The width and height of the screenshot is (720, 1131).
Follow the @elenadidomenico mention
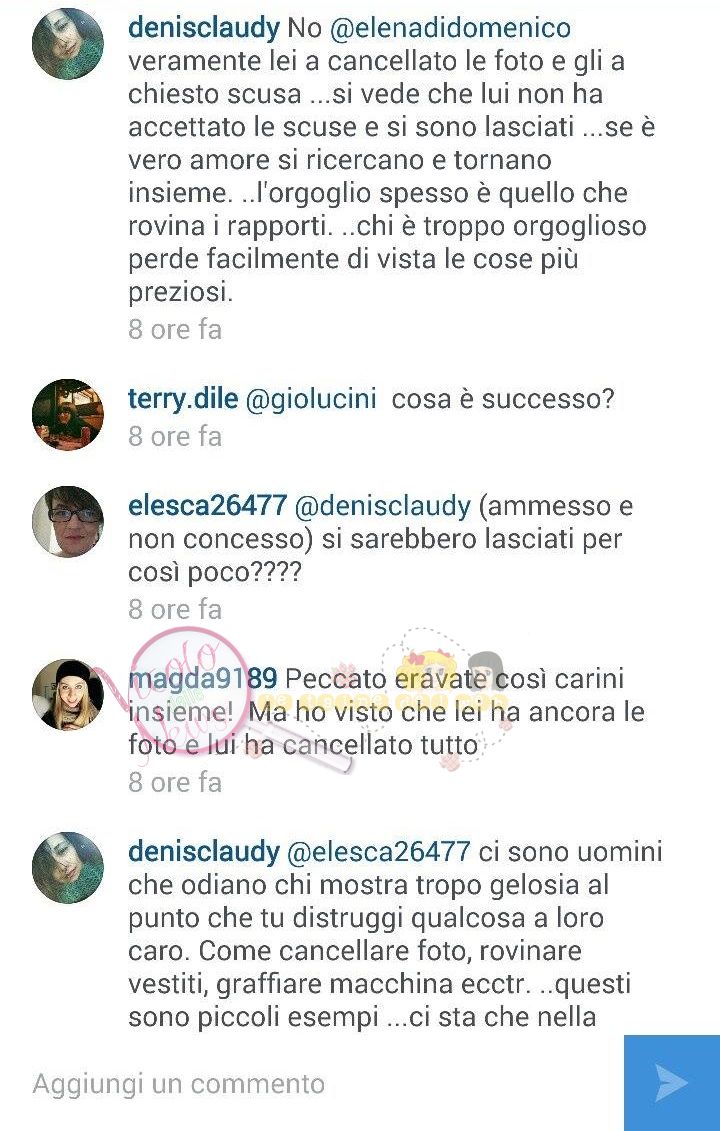[x=450, y=28]
